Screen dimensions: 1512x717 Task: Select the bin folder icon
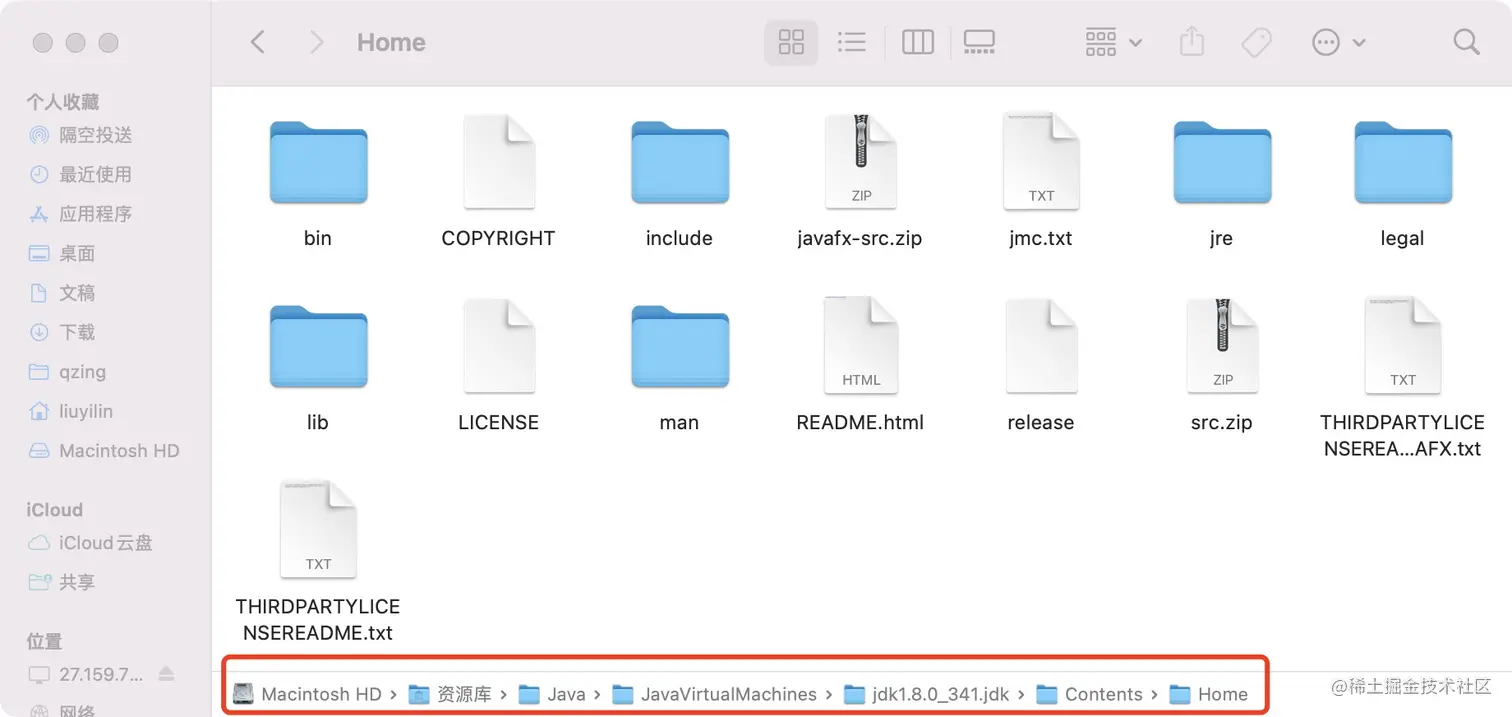(x=318, y=163)
